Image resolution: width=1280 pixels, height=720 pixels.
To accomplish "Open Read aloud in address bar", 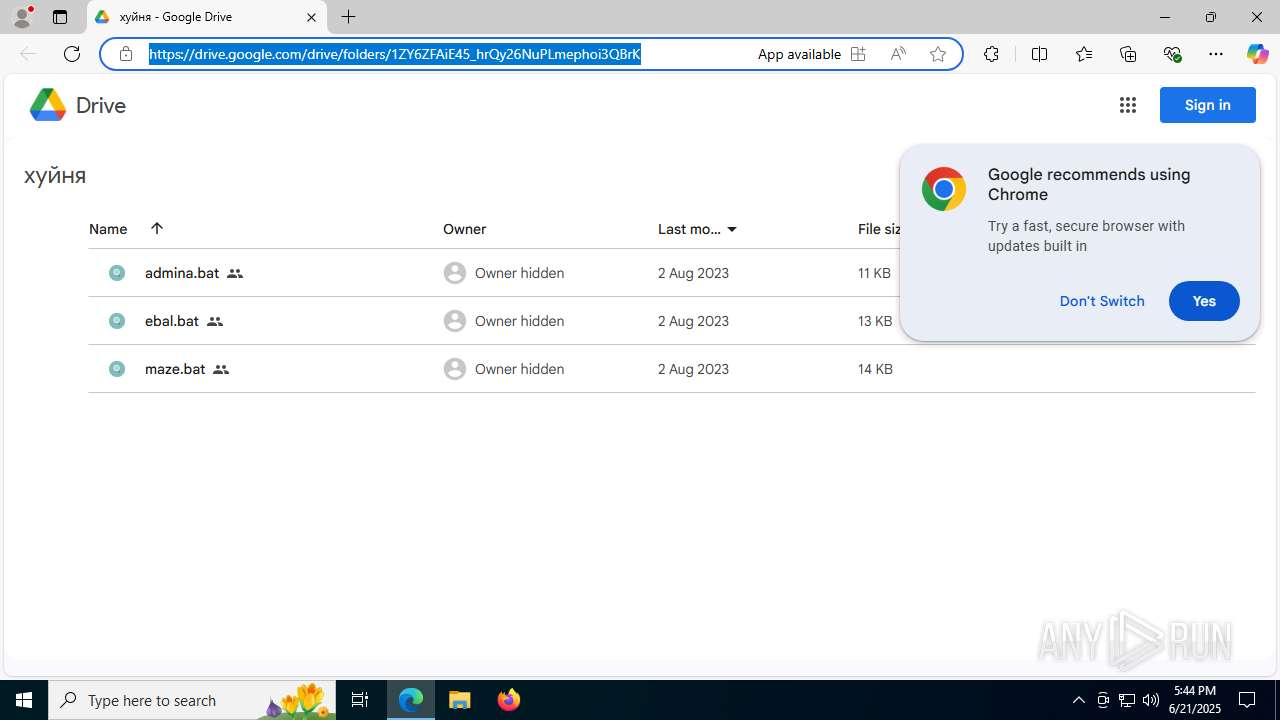I will click(898, 54).
